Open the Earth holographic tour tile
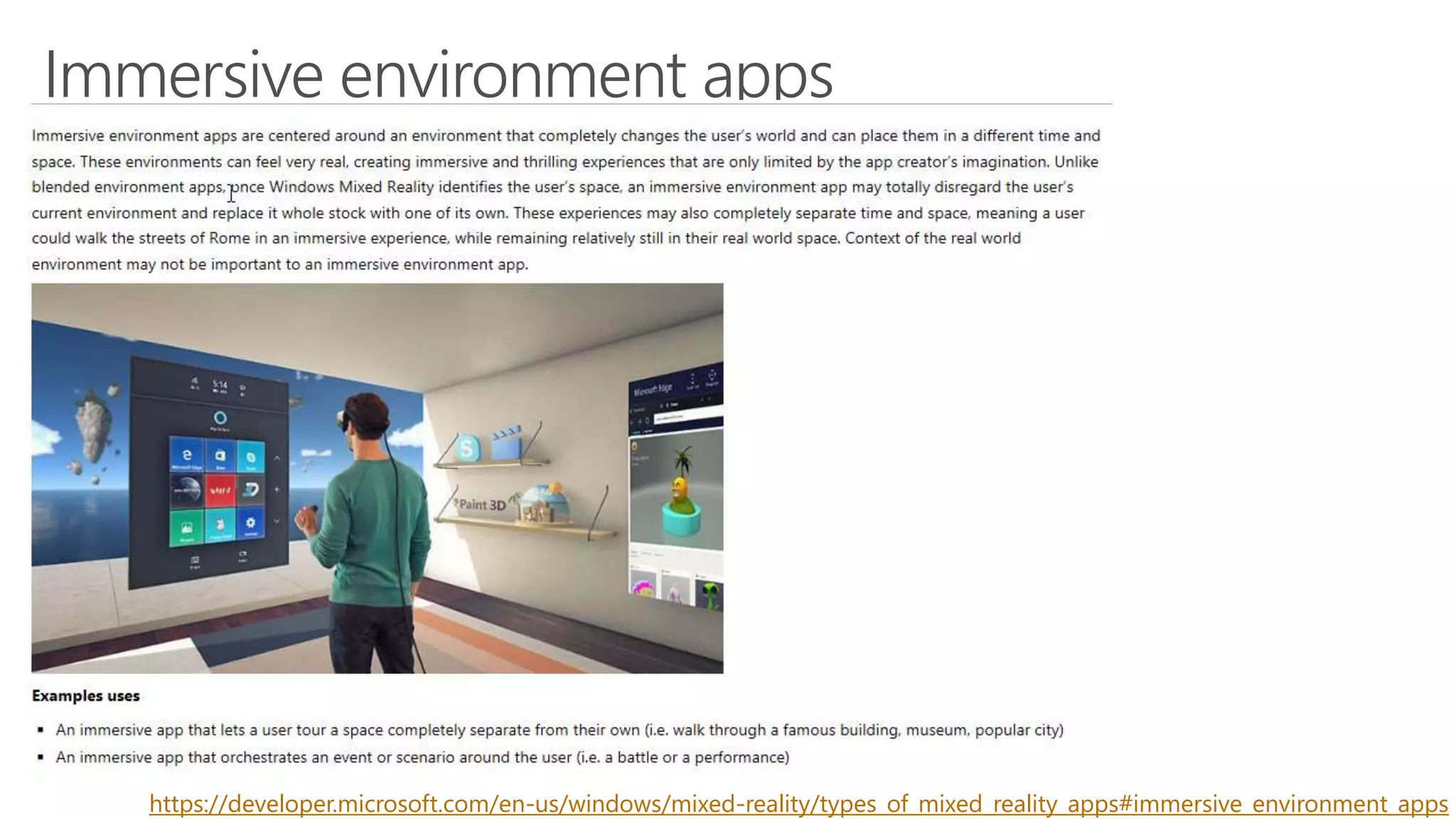The image size is (1456, 819). click(x=187, y=491)
